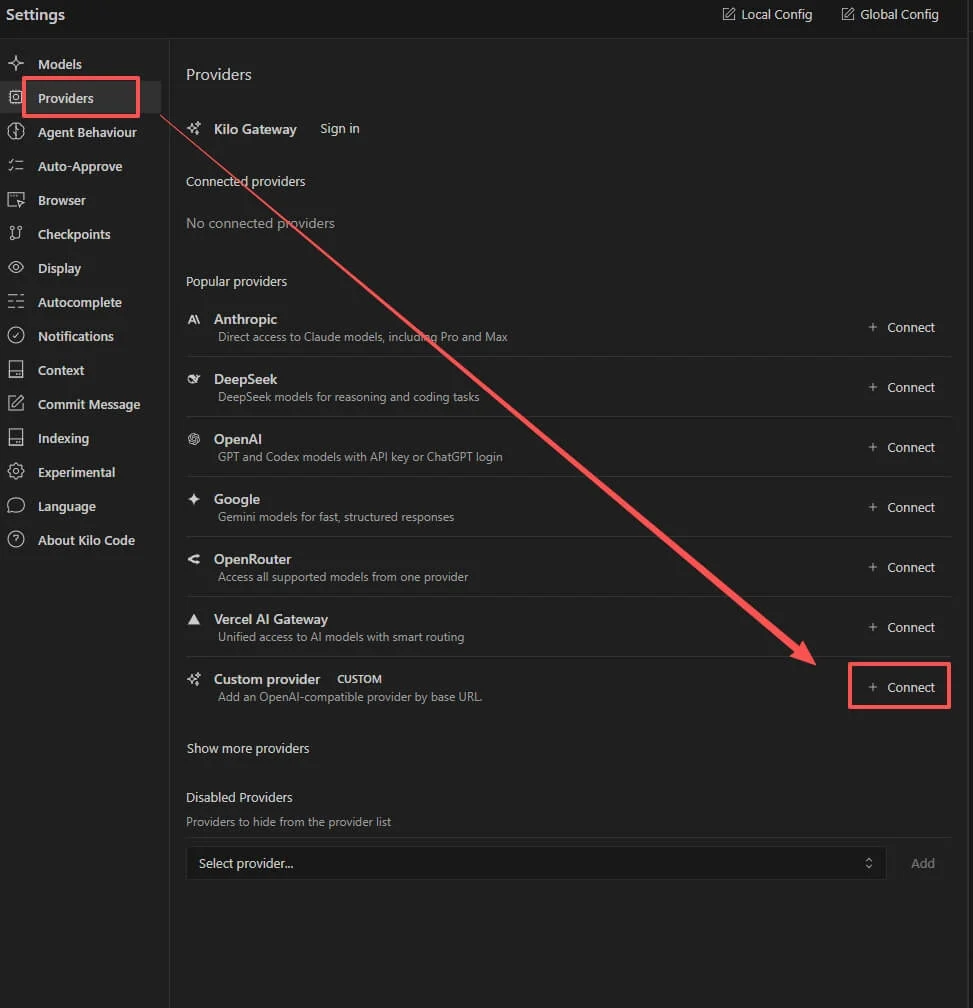Expand Show more providers
973x1008 pixels.
(247, 748)
